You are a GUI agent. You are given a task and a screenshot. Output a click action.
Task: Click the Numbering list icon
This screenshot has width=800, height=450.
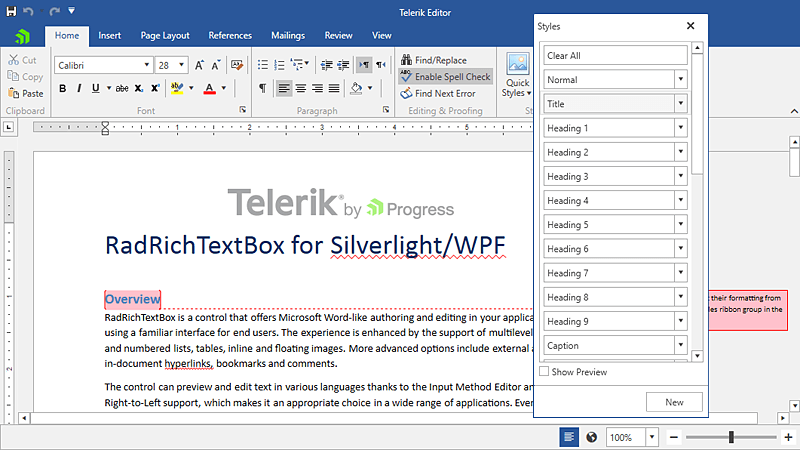coord(279,65)
